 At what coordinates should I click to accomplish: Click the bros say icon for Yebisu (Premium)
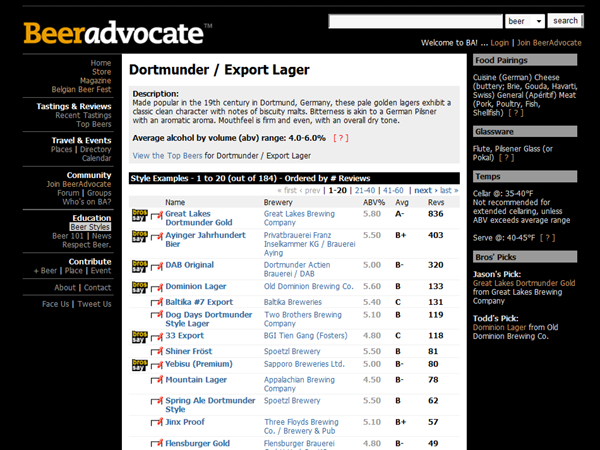point(140,365)
